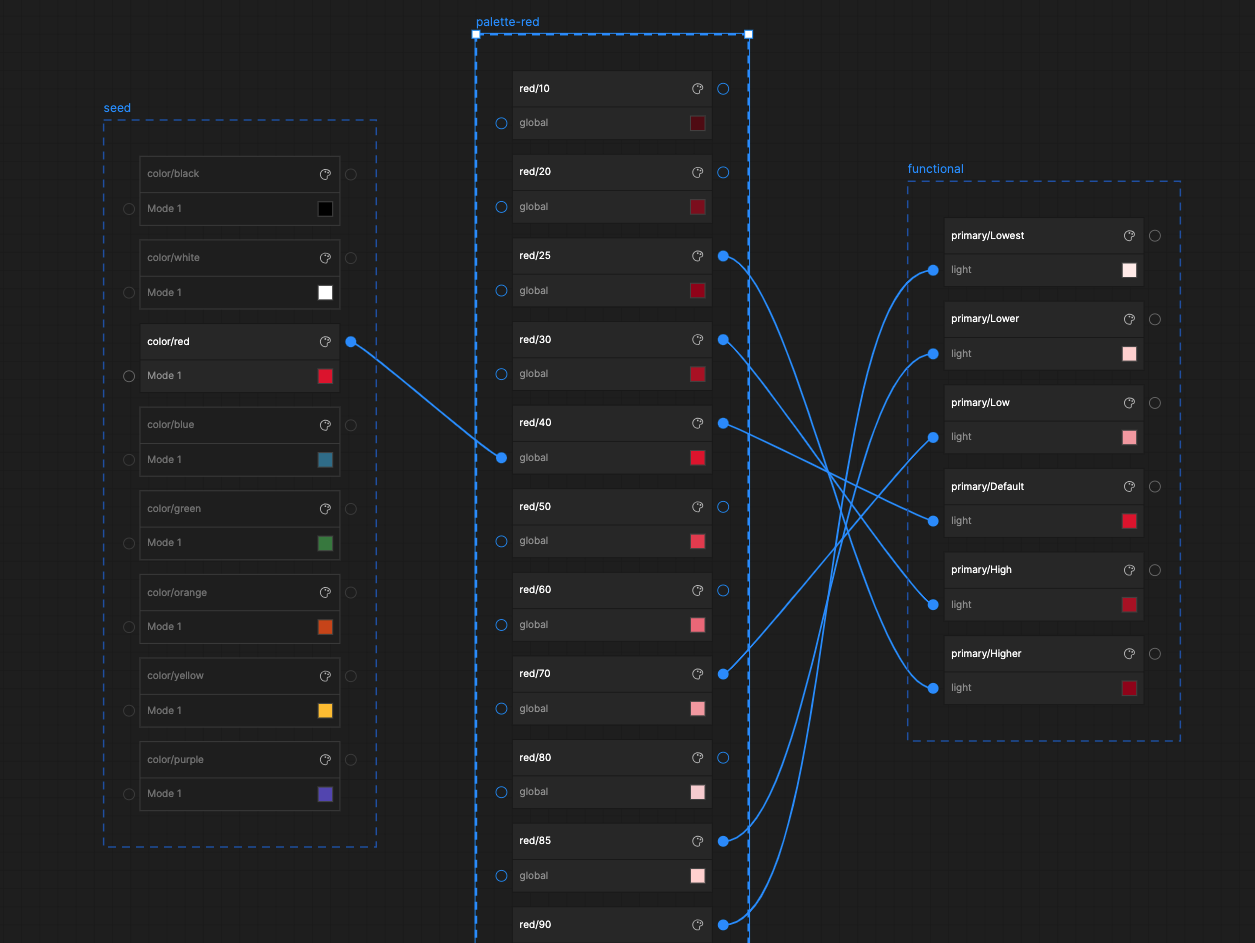This screenshot has width=1255, height=943.
Task: Click the palette icon on primary/Default variable
Action: pyautogui.click(x=1129, y=486)
